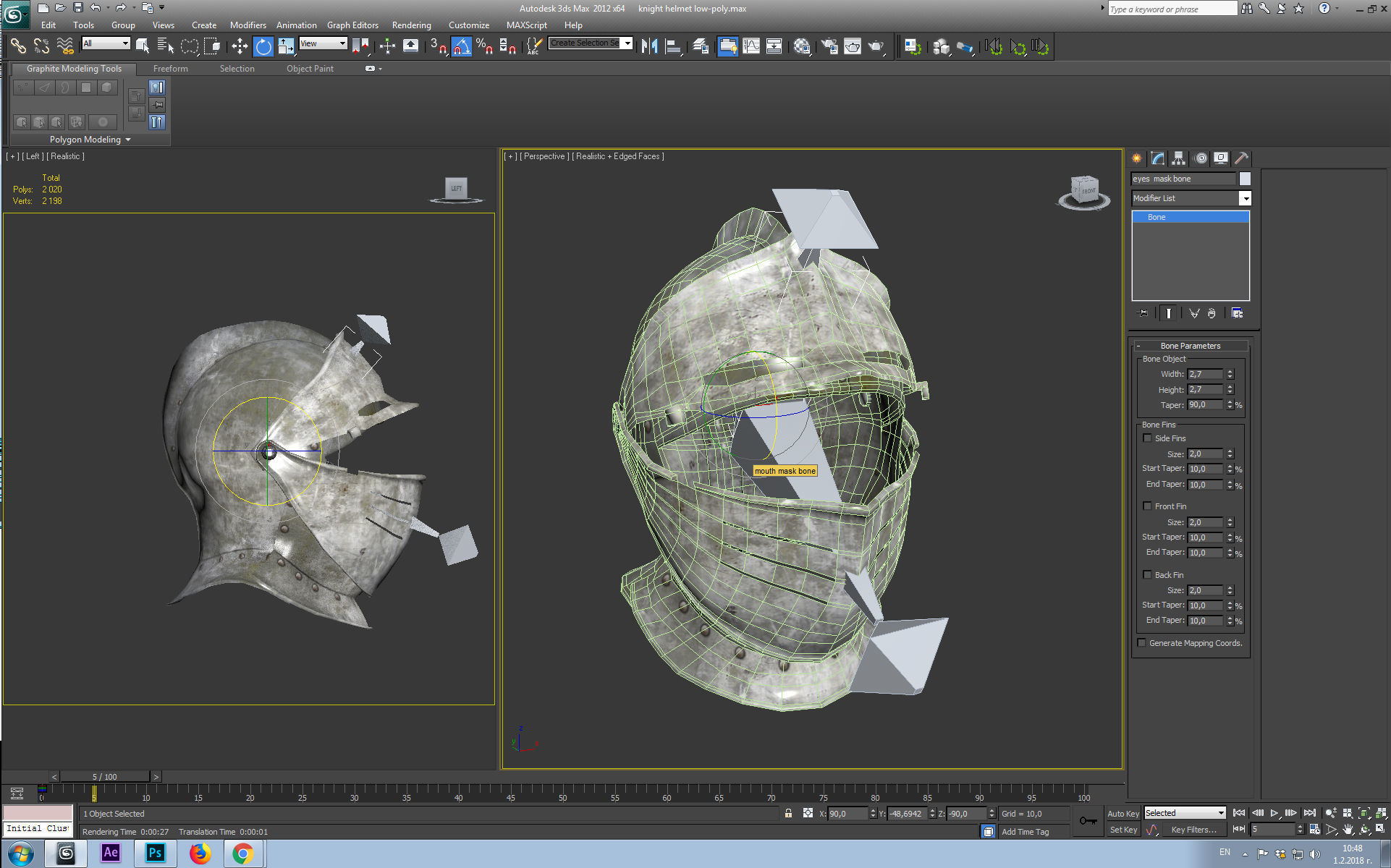Screen dimensions: 1391x868
Task: Click the object name field eyes mask bone
Action: click(x=1184, y=179)
